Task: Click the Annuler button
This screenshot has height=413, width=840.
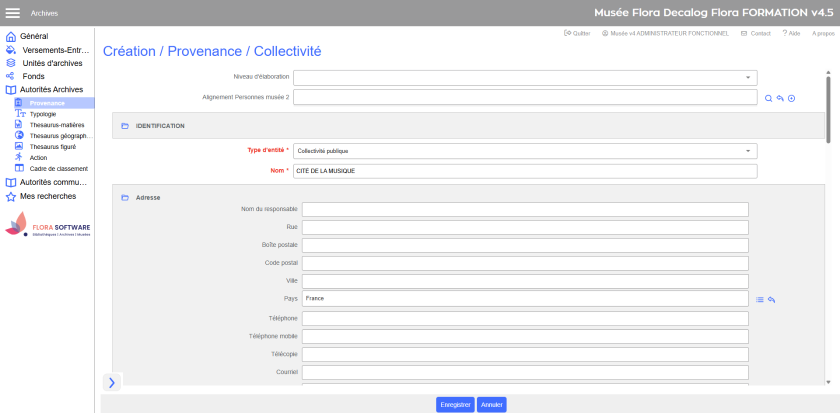Action: pyautogui.click(x=492, y=405)
